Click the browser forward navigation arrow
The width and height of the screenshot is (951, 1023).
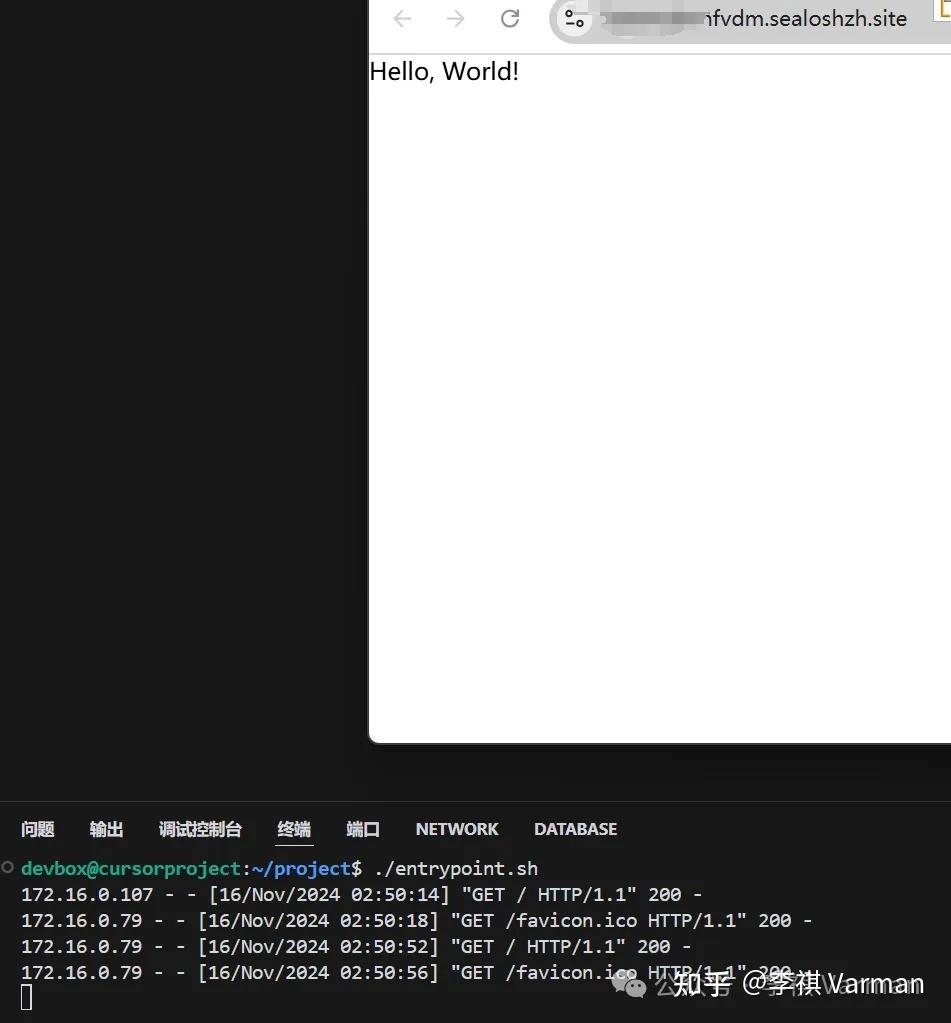(455, 18)
